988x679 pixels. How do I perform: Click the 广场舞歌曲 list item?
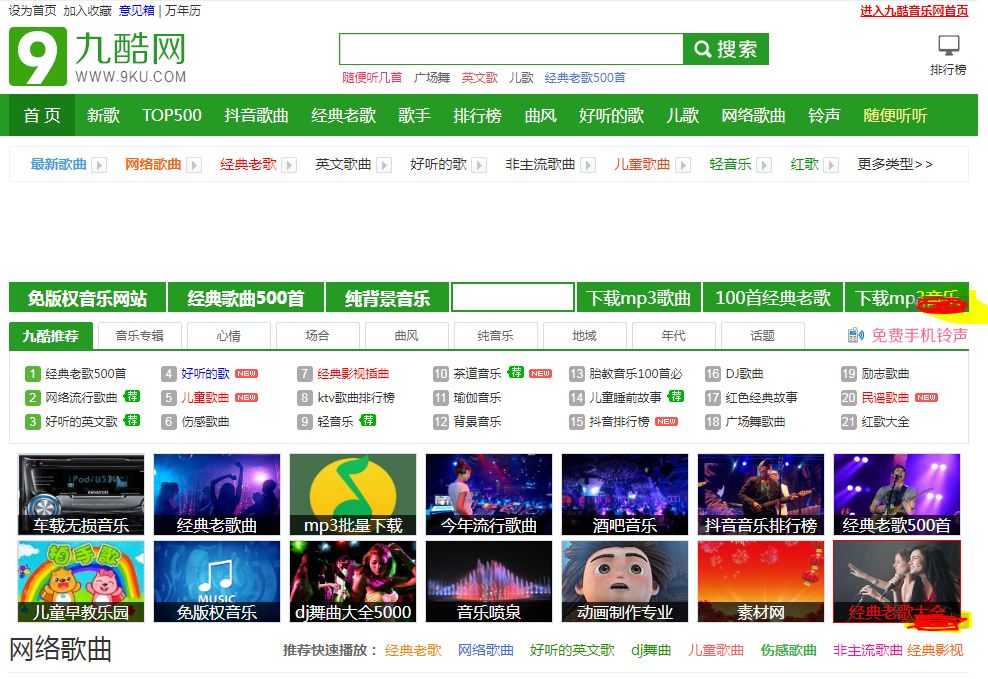(755, 421)
